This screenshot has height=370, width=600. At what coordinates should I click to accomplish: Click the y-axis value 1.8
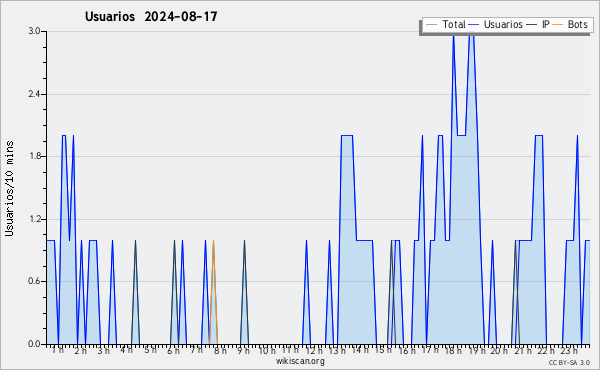pyautogui.click(x=35, y=156)
